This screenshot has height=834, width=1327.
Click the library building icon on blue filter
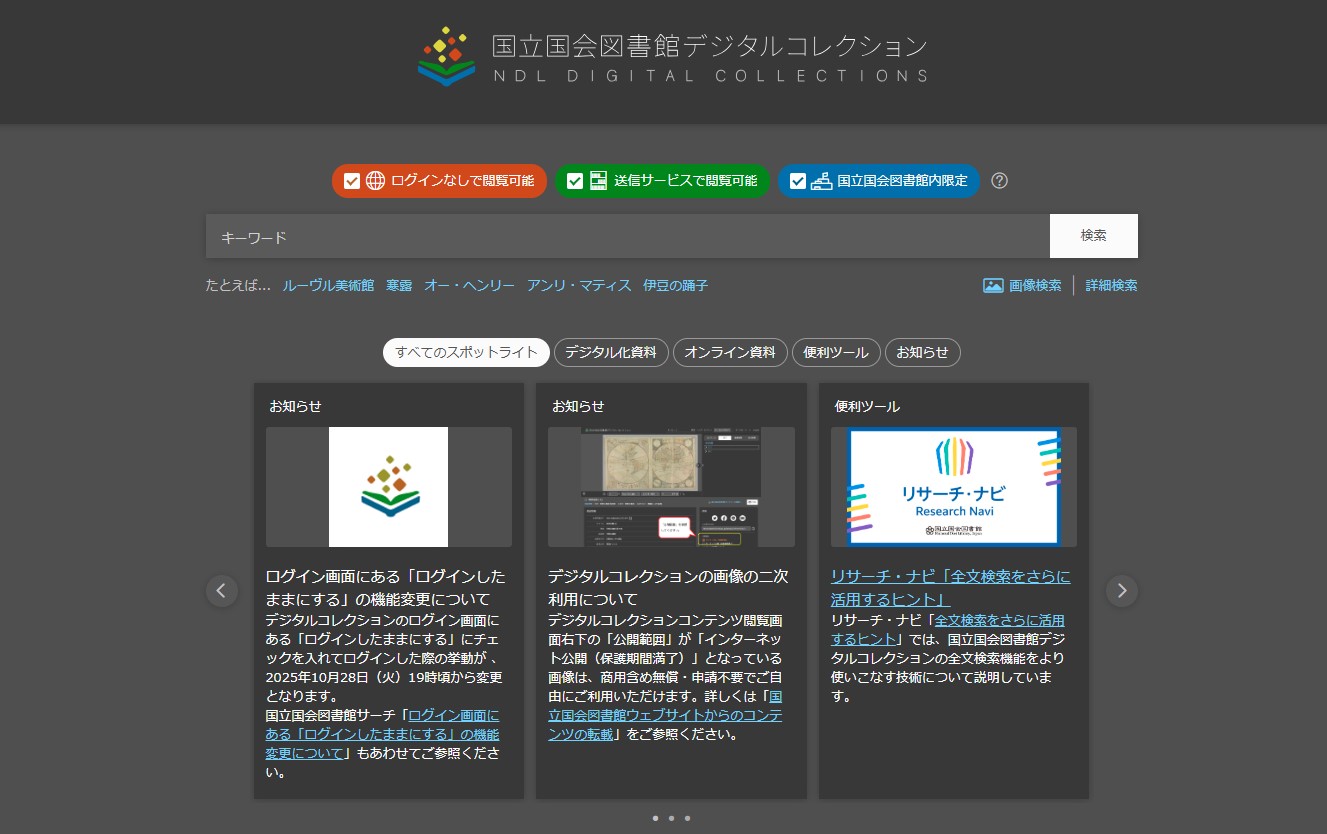coord(821,181)
